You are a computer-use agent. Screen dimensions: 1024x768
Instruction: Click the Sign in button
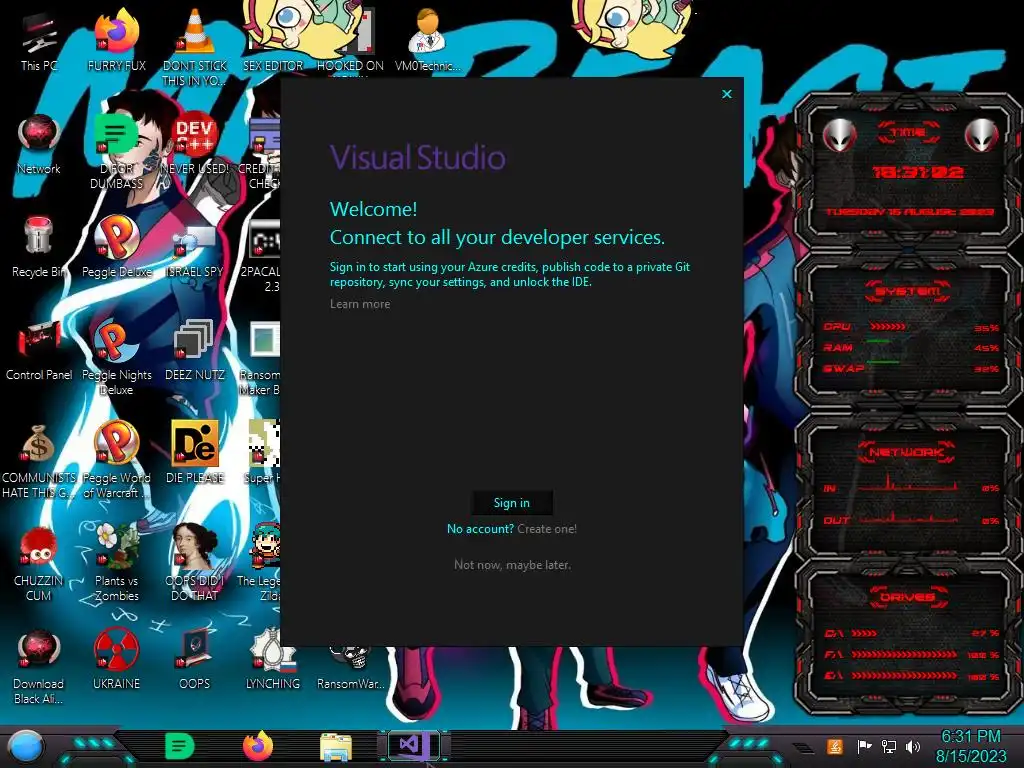[x=512, y=503]
